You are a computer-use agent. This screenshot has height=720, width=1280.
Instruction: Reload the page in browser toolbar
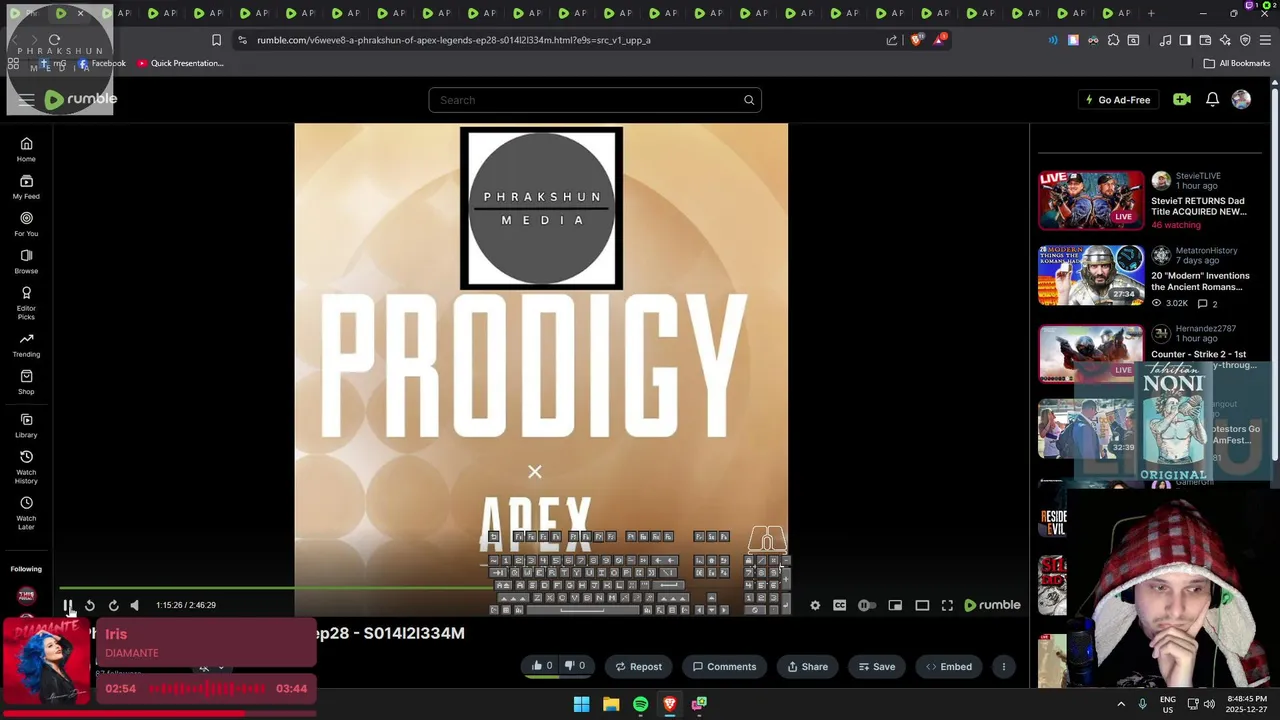54,40
